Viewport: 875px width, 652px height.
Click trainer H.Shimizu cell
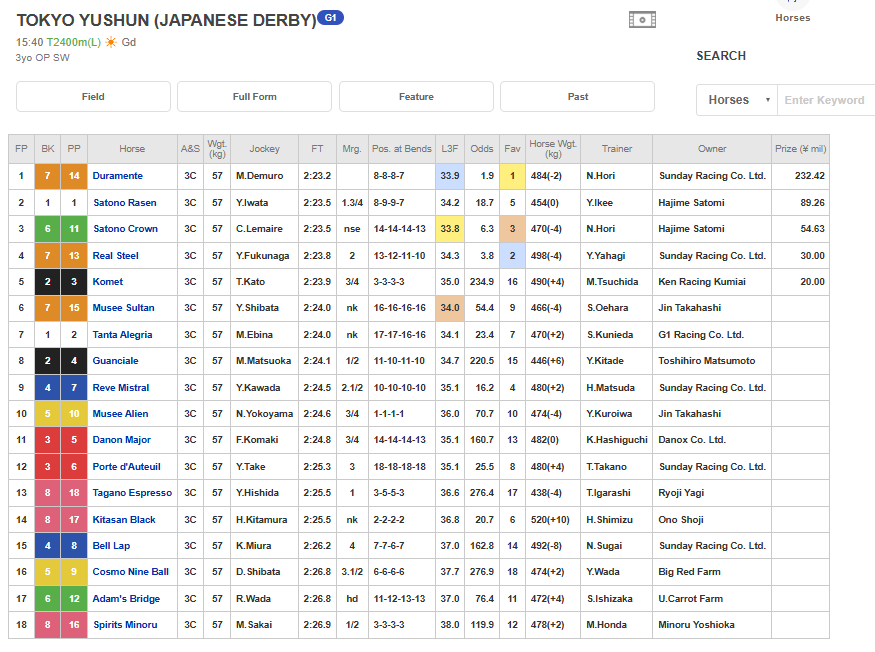(x=617, y=520)
